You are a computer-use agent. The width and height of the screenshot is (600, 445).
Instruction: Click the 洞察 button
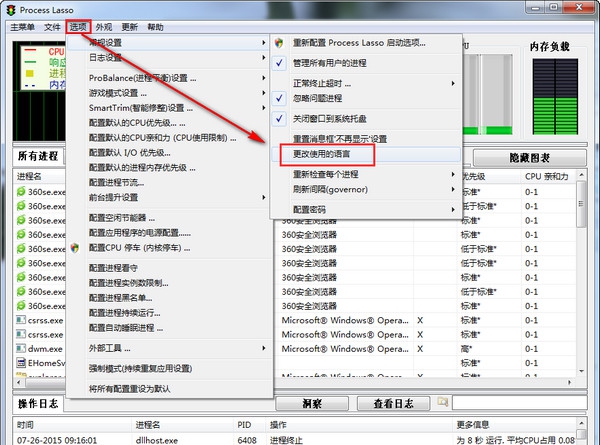(312, 403)
